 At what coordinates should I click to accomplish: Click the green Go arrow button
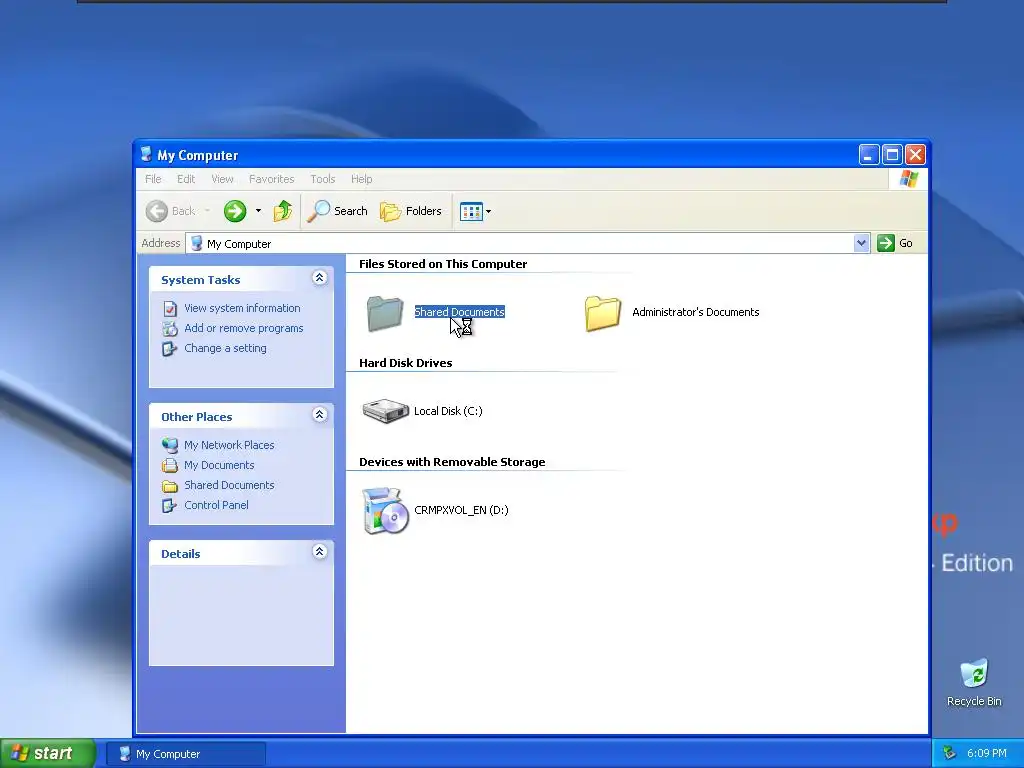(886, 243)
